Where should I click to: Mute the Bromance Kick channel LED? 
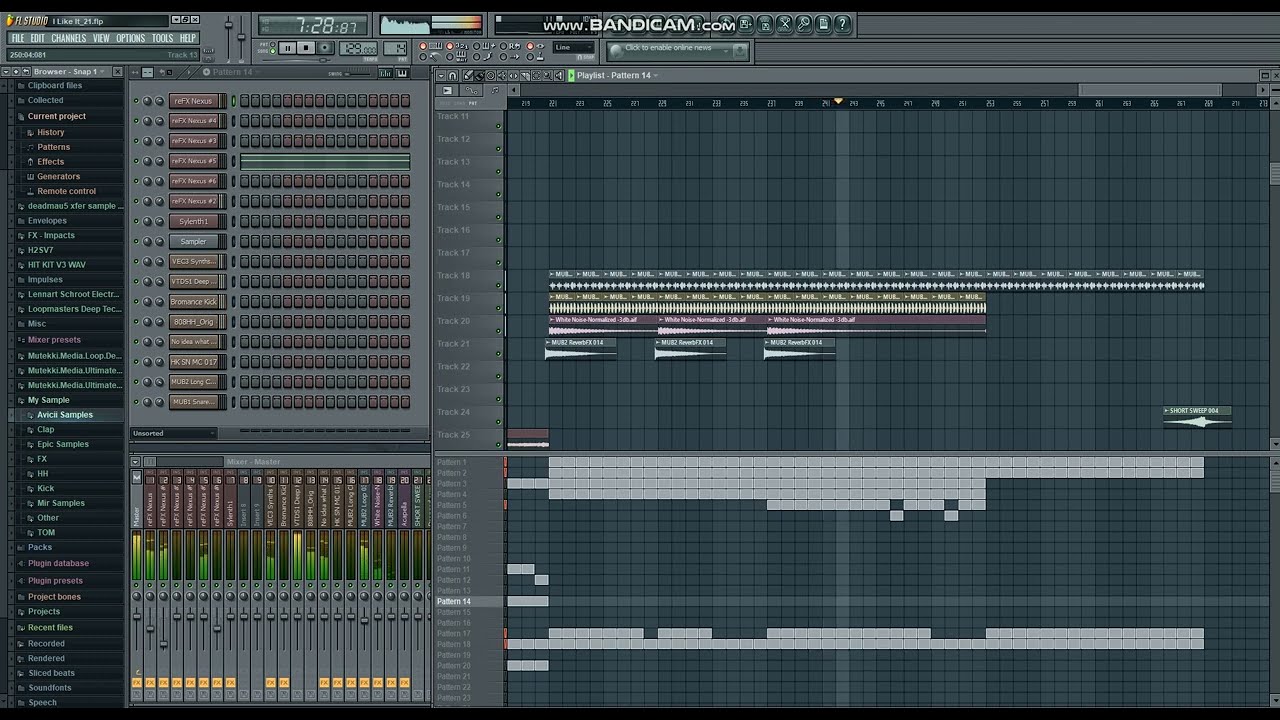137,302
